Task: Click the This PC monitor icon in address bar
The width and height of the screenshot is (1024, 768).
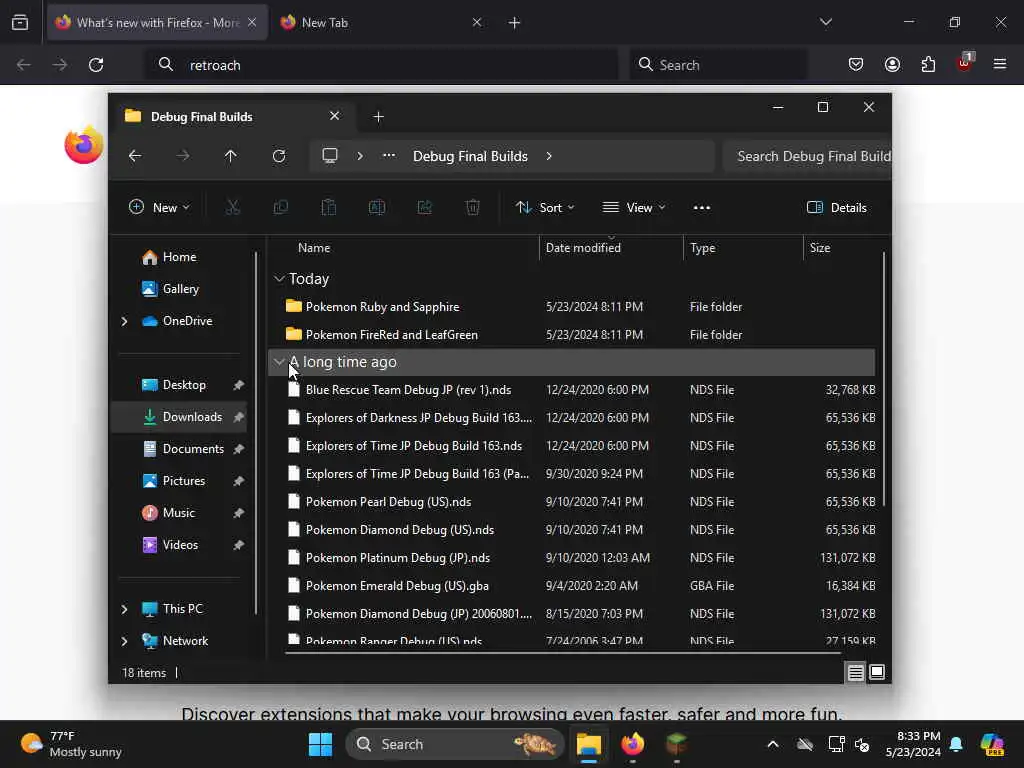Action: point(330,156)
